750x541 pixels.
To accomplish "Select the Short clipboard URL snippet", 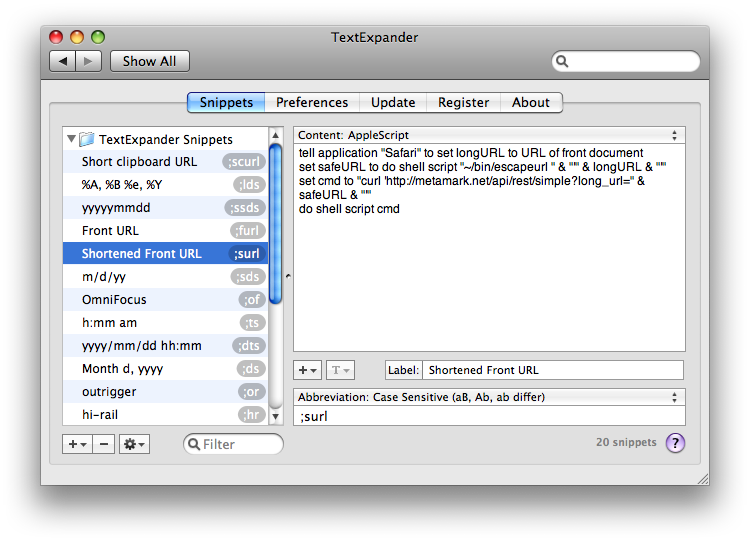I will (165, 162).
